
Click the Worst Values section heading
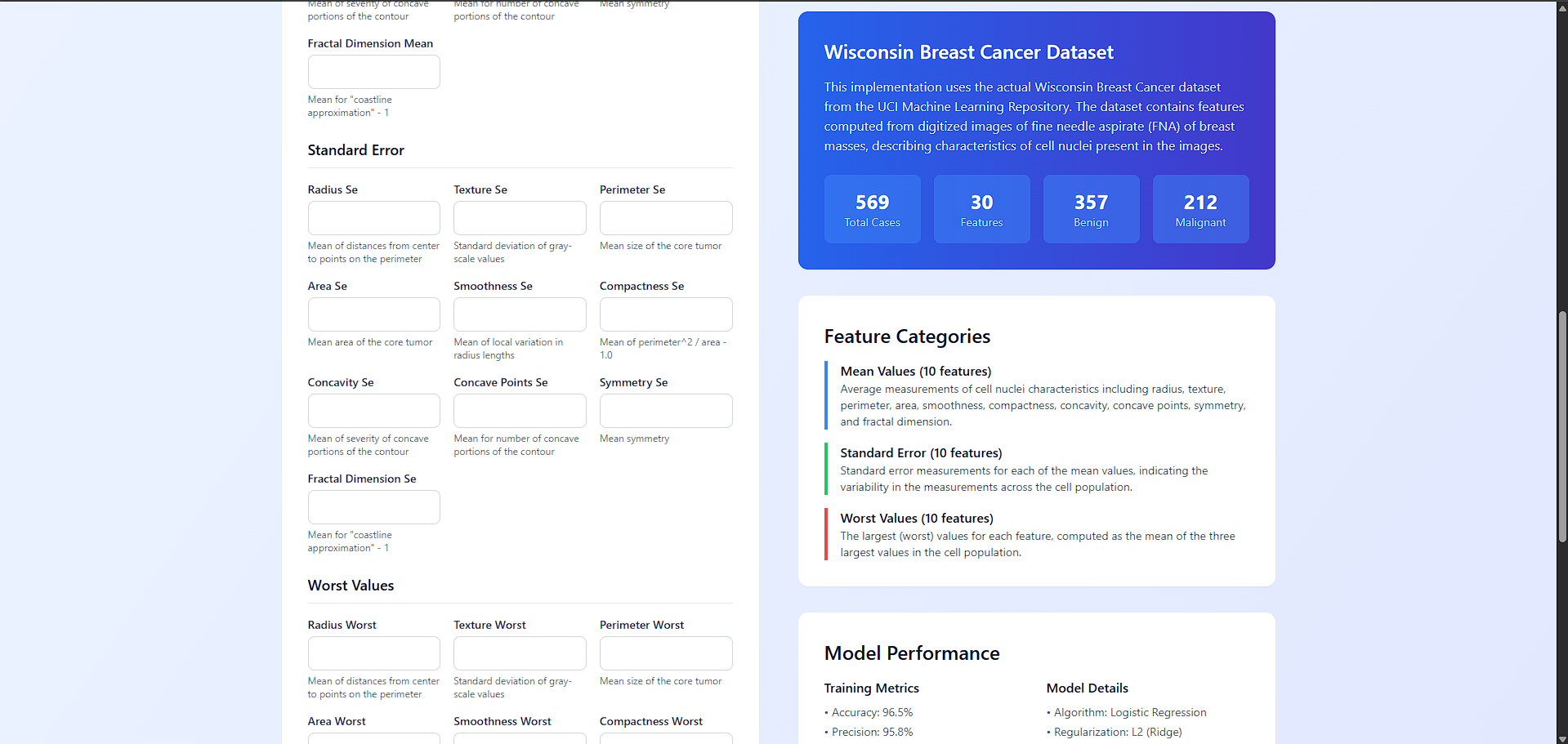351,586
